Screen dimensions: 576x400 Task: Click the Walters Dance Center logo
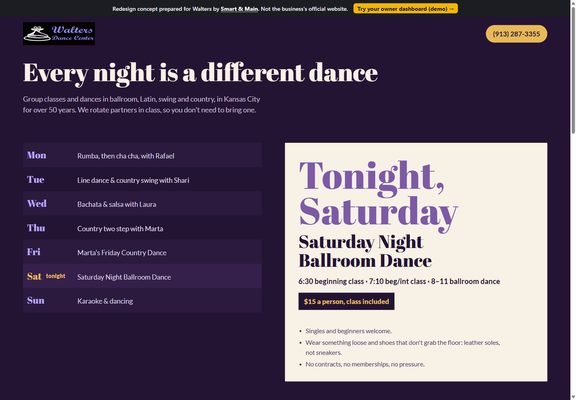[x=59, y=33]
